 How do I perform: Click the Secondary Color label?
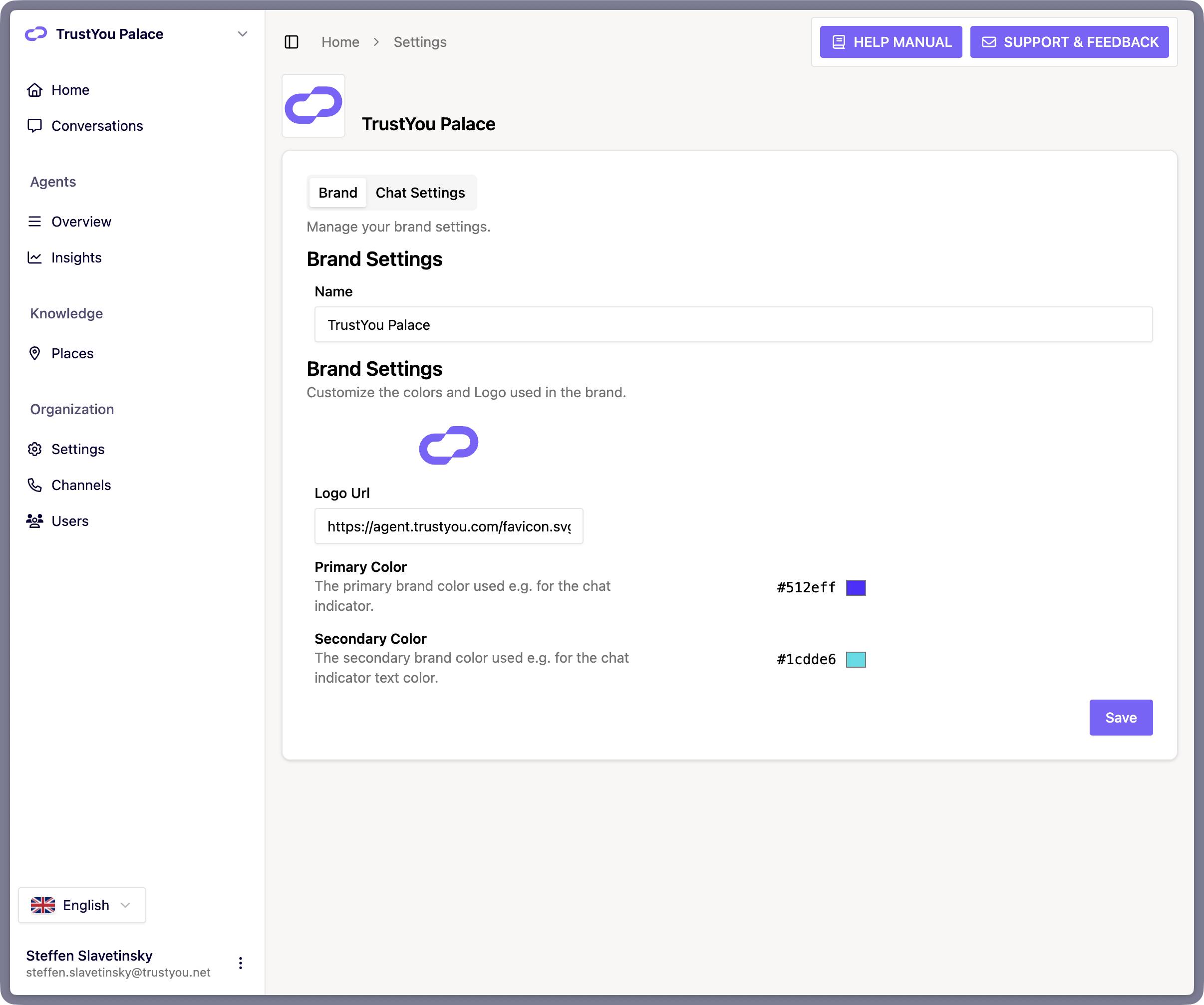370,638
